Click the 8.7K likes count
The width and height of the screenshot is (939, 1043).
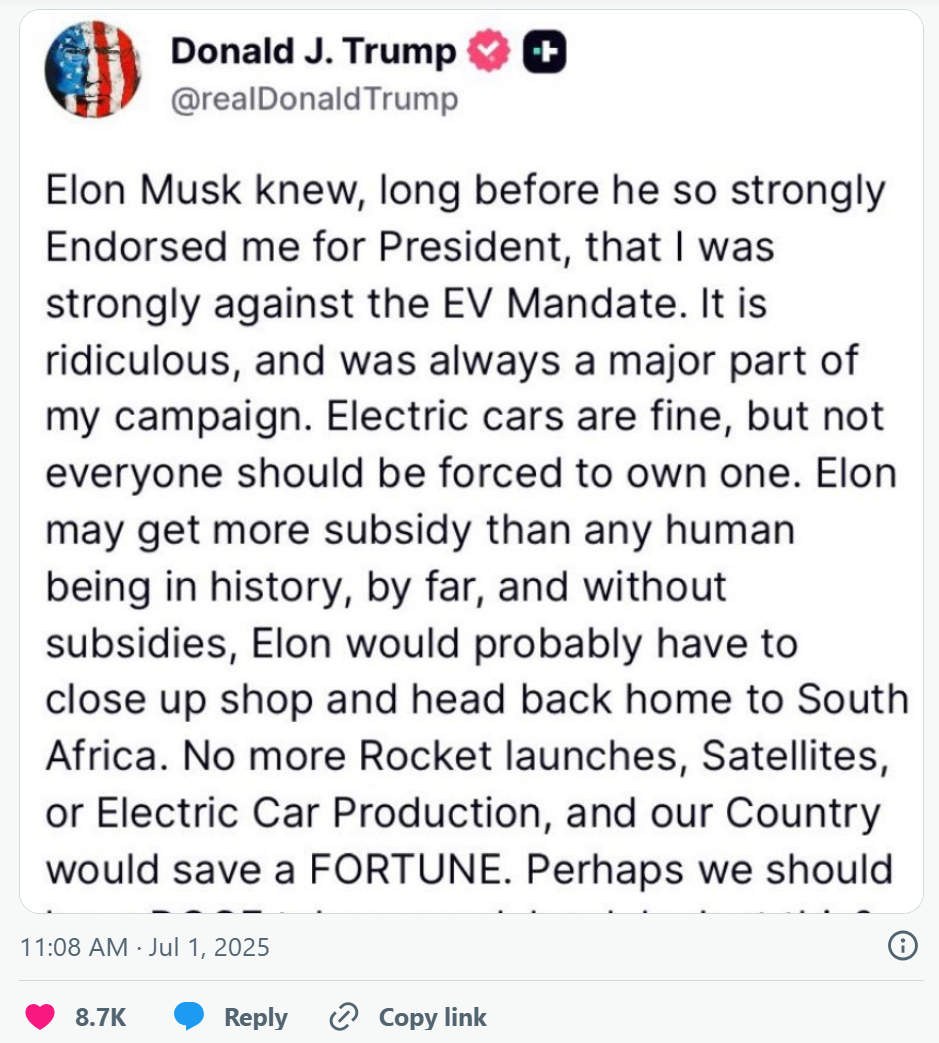click(x=100, y=1017)
